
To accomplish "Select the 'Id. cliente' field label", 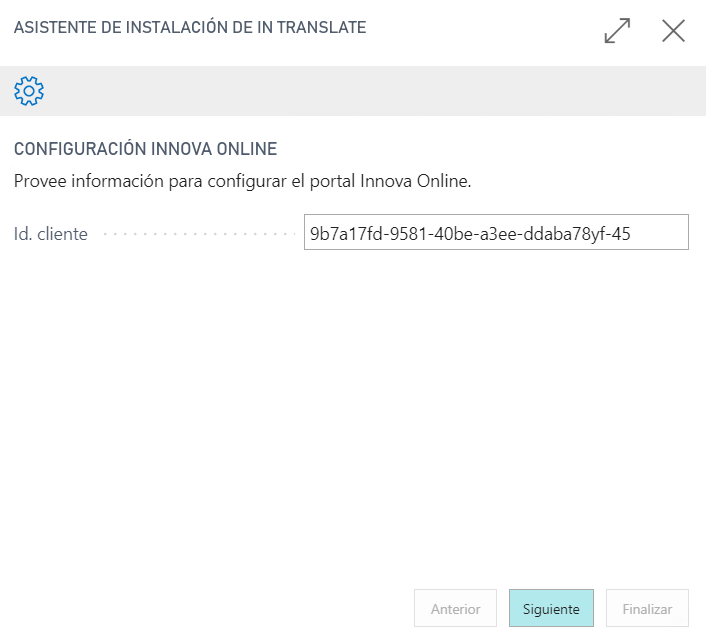I will pyautogui.click(x=51, y=234).
